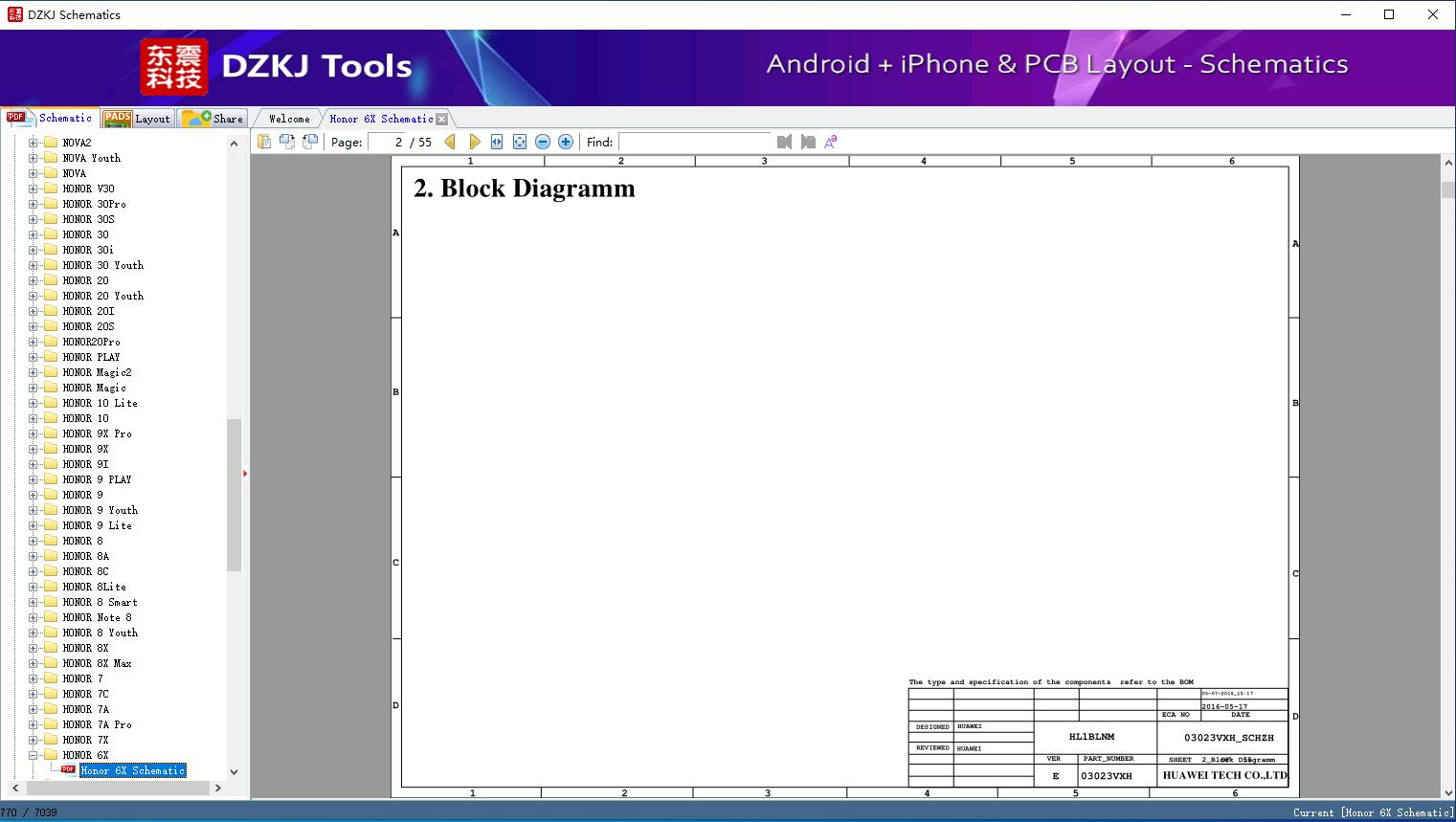Open the Honor 6X Schematic PDF item
The width and height of the screenshot is (1456, 822).
click(x=132, y=770)
